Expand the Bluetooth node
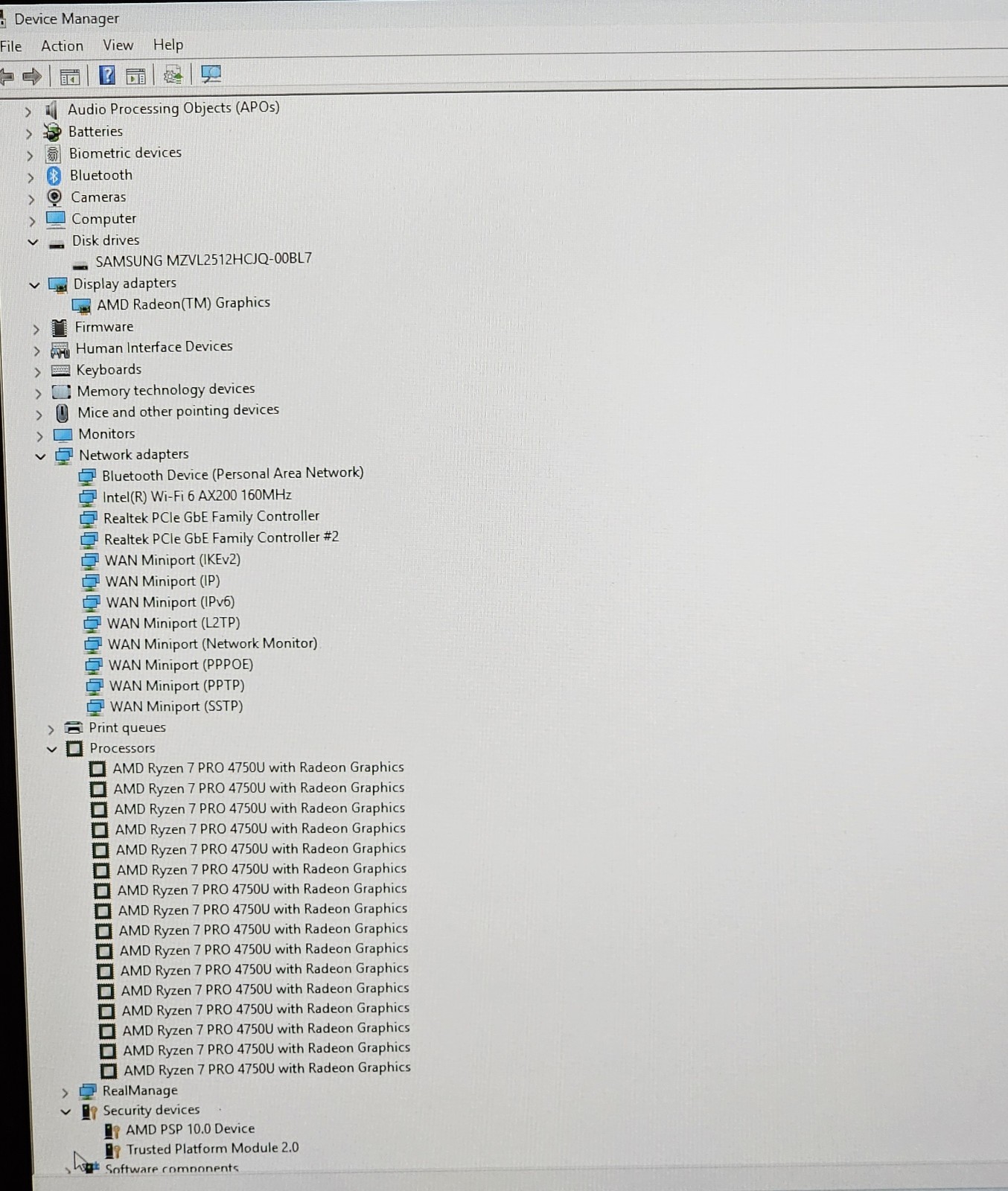This screenshot has width=1008, height=1191. click(30, 177)
